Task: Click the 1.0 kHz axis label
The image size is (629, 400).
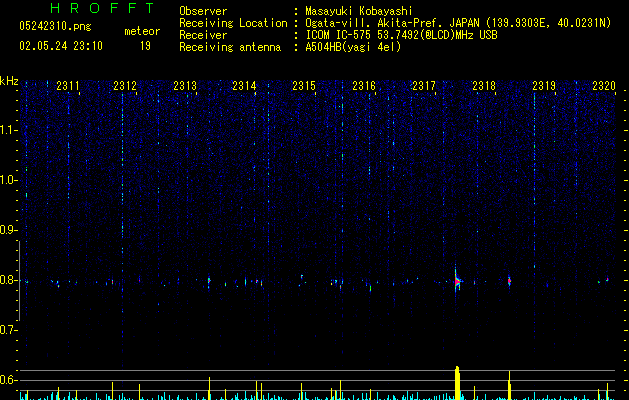Action: [7, 180]
